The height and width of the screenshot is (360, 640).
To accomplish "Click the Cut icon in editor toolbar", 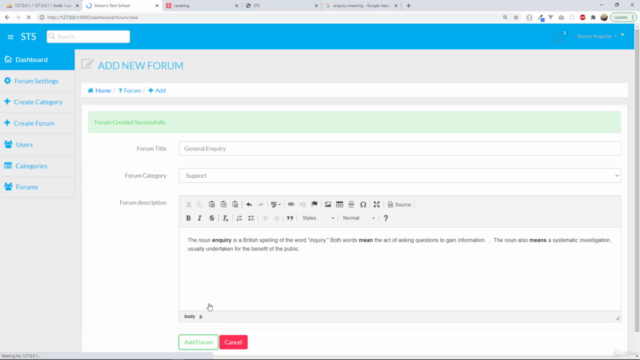I will (x=189, y=204).
